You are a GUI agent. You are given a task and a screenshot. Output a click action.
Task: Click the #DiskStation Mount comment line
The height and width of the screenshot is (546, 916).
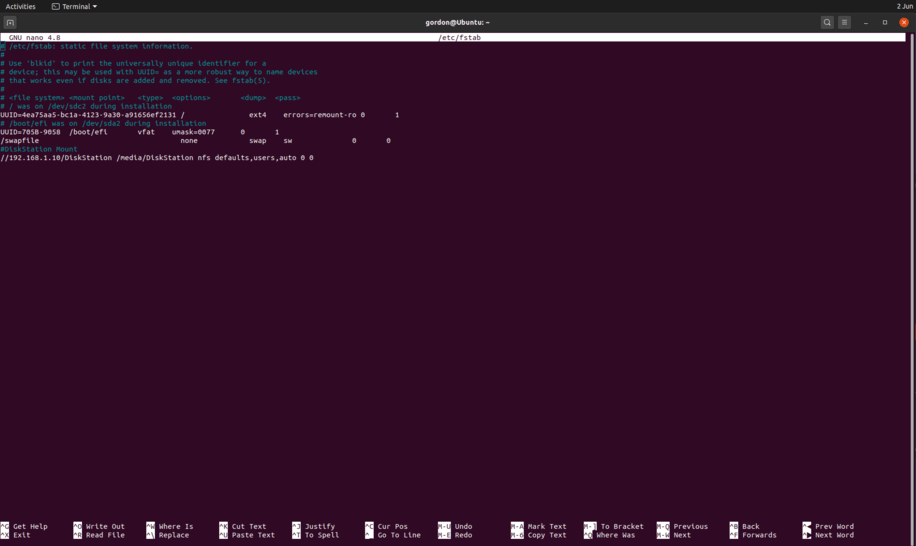click(39, 149)
